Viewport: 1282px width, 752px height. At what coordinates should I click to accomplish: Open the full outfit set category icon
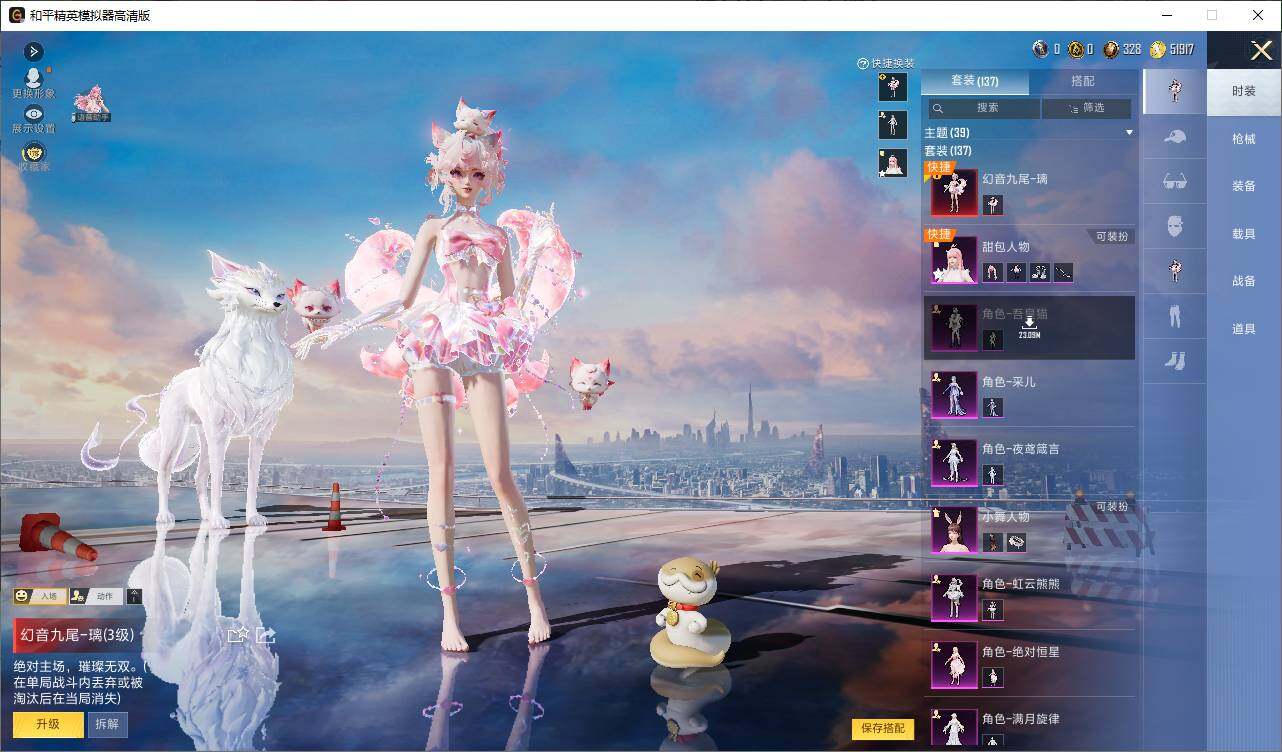tap(1175, 90)
